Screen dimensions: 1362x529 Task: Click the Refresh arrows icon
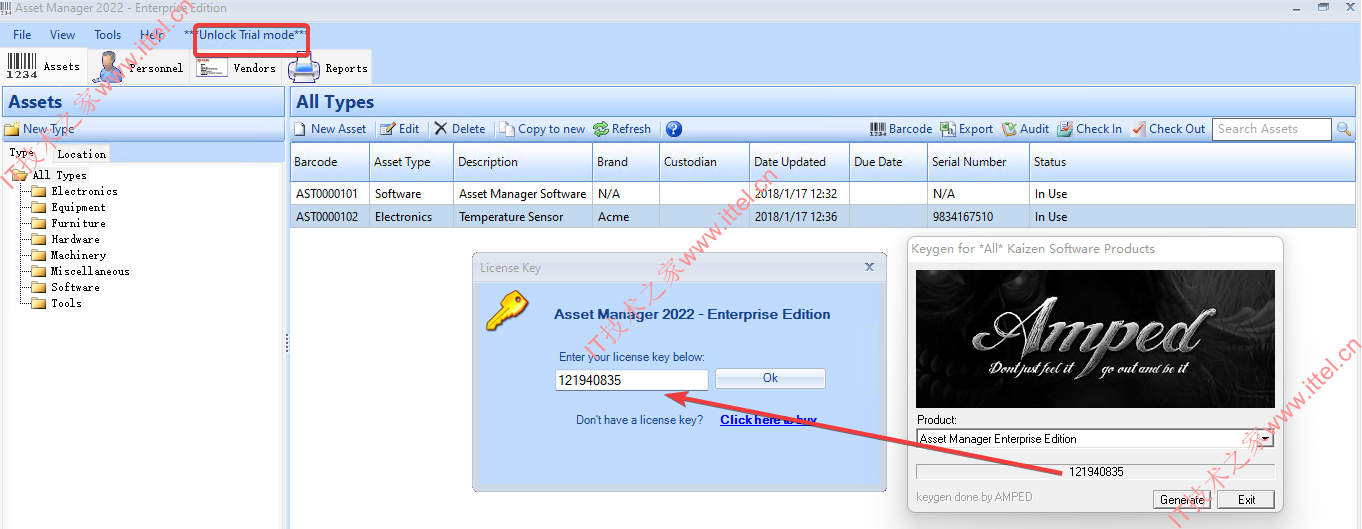601,129
